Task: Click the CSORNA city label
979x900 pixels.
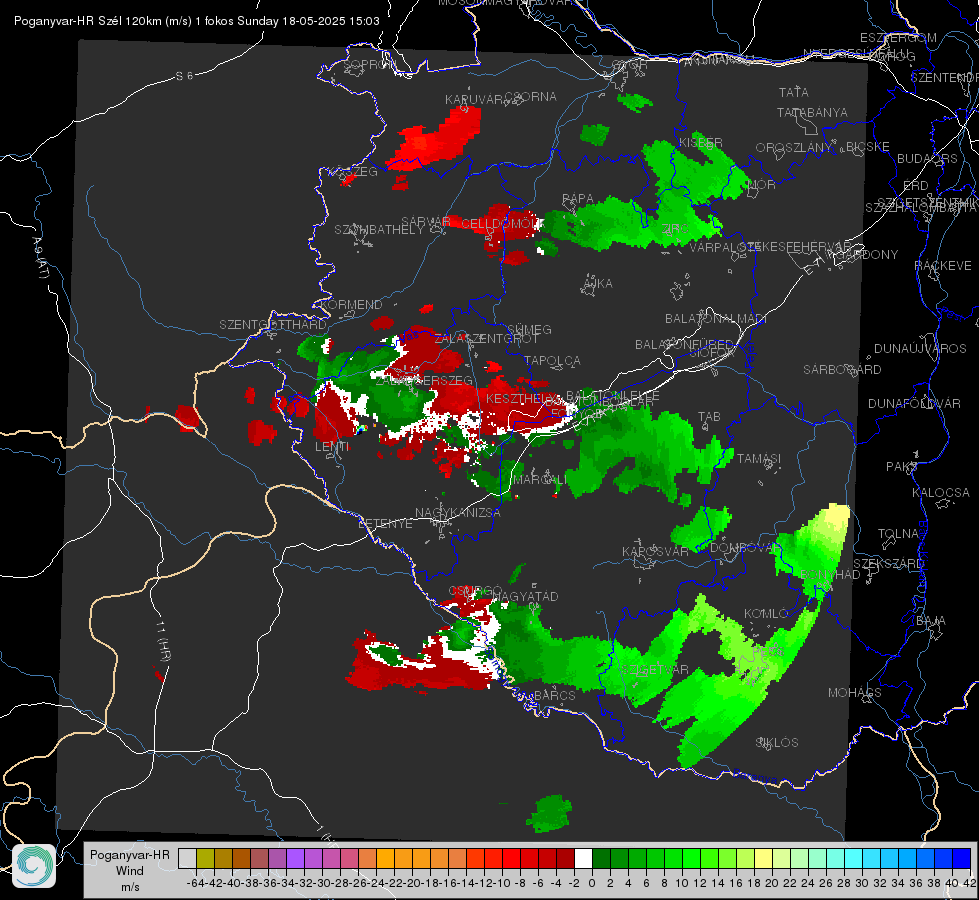Action: [531, 97]
